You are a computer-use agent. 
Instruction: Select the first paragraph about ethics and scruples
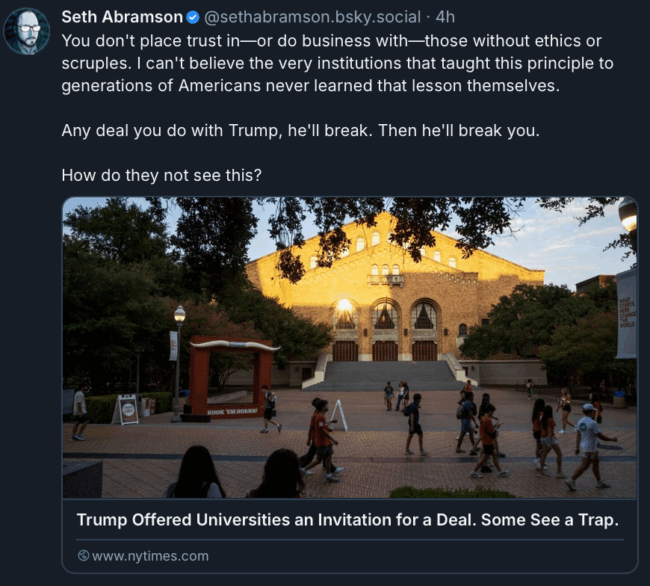(337, 63)
